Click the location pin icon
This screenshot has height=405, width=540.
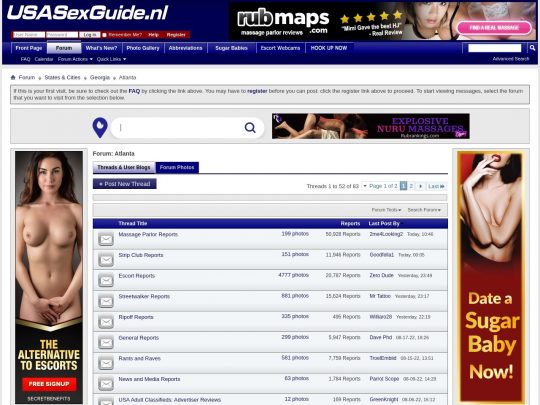point(100,128)
